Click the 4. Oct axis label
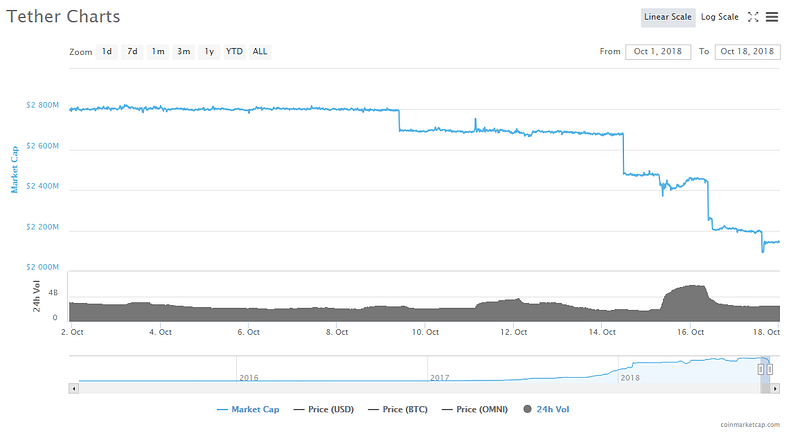This screenshot has width=800, height=443. [x=160, y=332]
